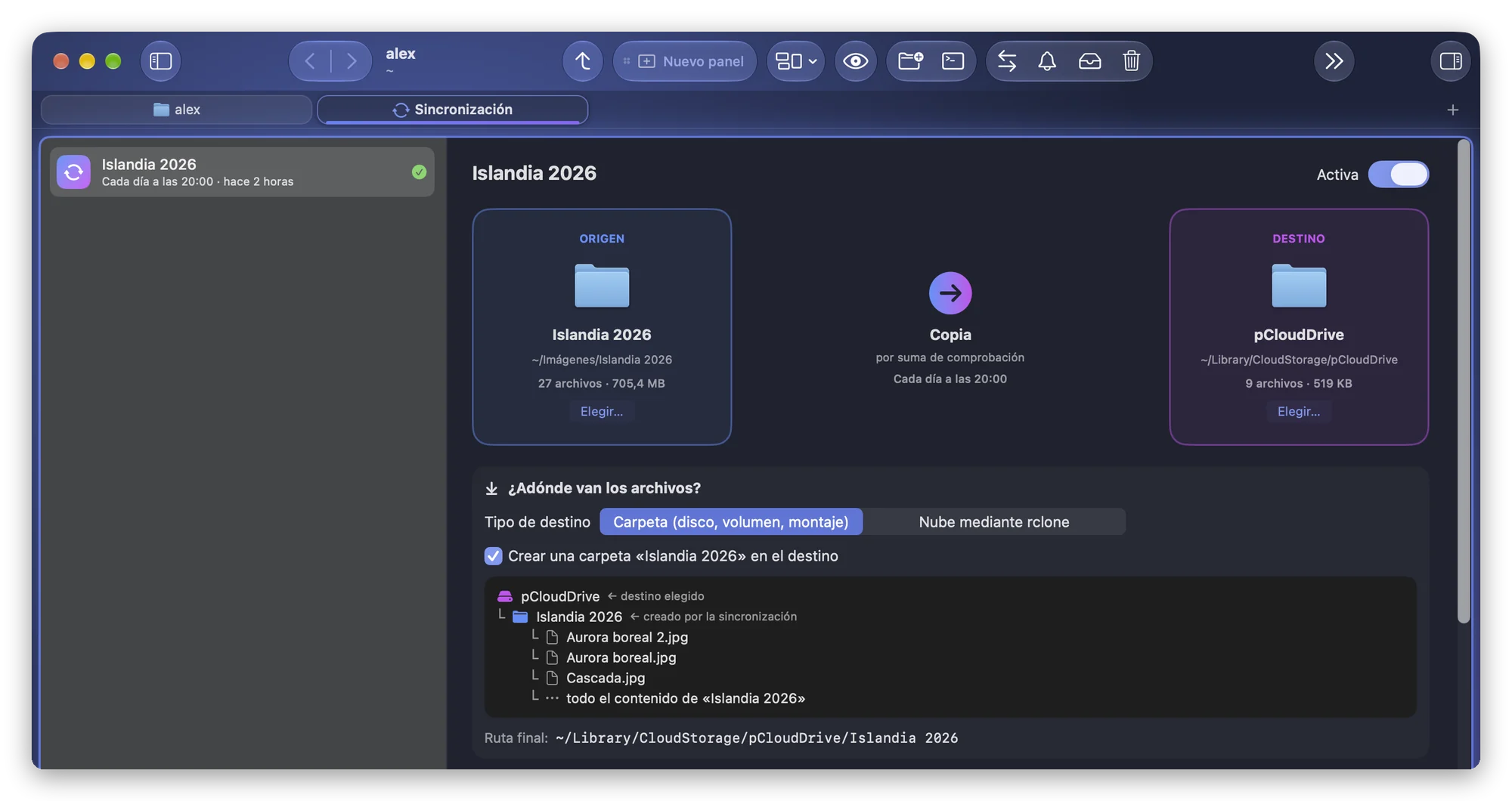This screenshot has width=1512, height=801.
Task: Toggle the left sidebar icon
Action: coord(160,61)
